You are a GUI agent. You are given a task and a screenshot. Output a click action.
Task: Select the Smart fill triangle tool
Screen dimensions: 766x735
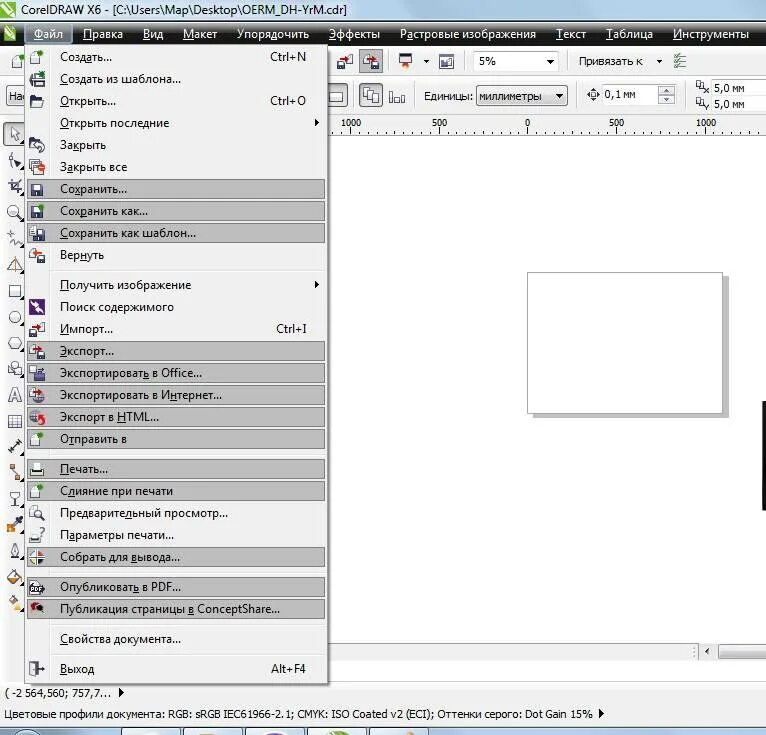(x=14, y=265)
